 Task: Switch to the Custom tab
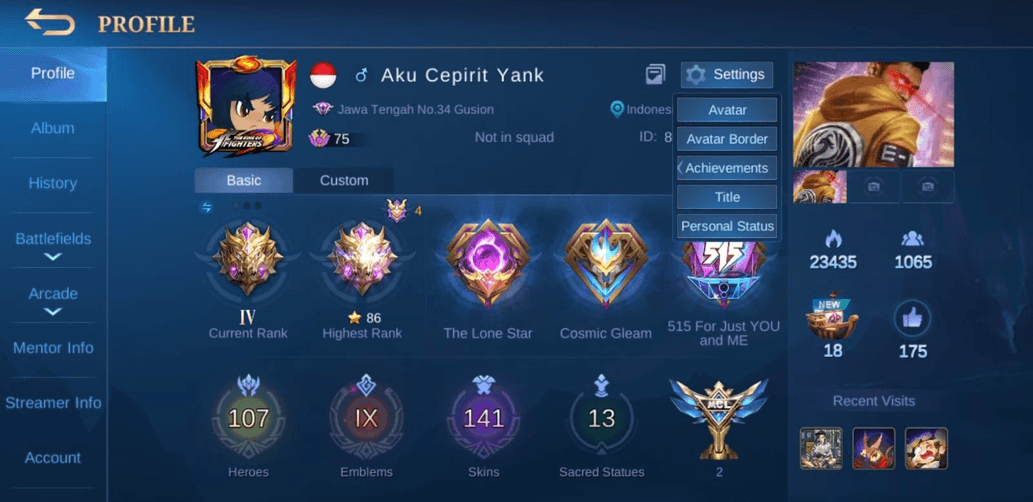344,180
